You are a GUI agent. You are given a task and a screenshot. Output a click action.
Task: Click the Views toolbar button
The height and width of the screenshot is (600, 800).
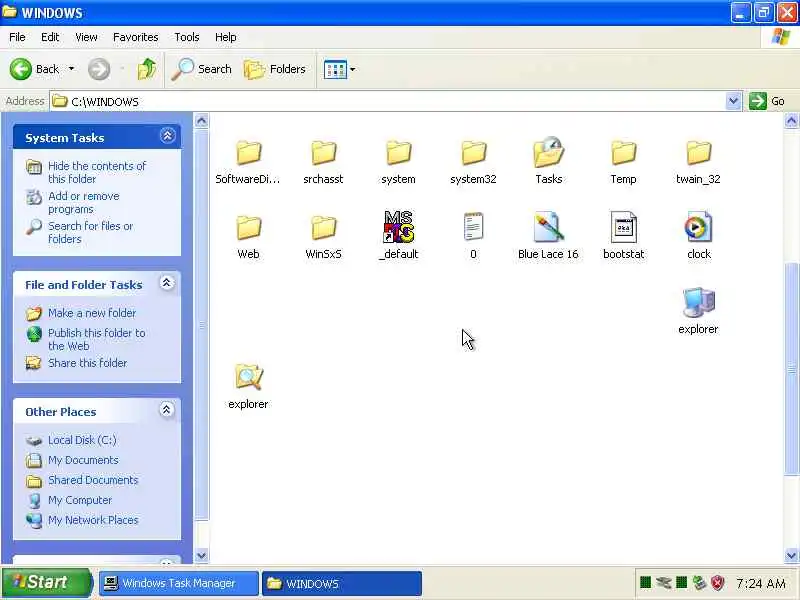[x=335, y=69]
